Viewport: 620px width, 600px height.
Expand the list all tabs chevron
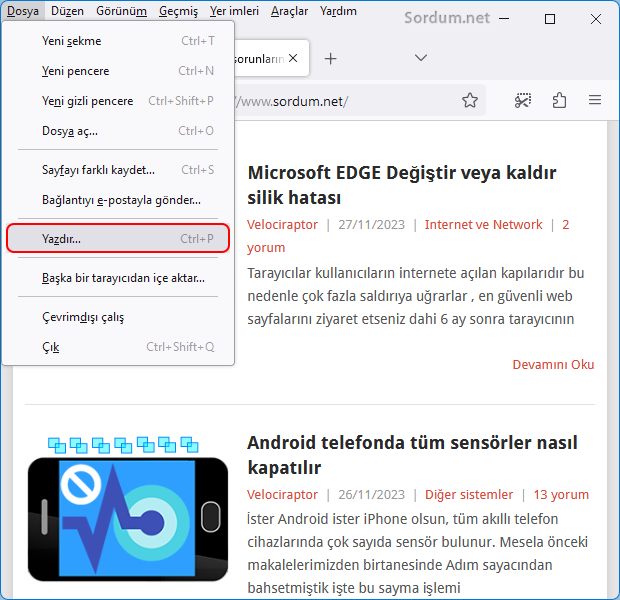click(x=421, y=58)
